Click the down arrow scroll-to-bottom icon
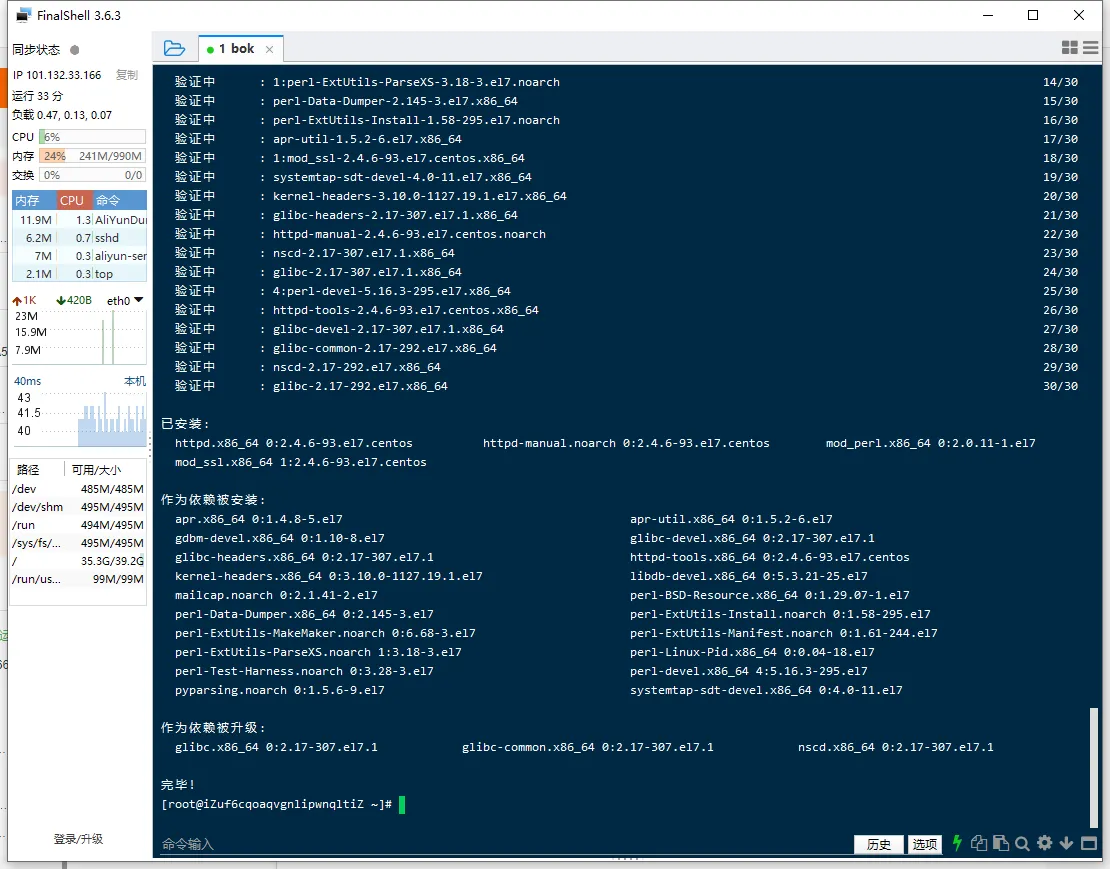1110x869 pixels. tap(1067, 843)
